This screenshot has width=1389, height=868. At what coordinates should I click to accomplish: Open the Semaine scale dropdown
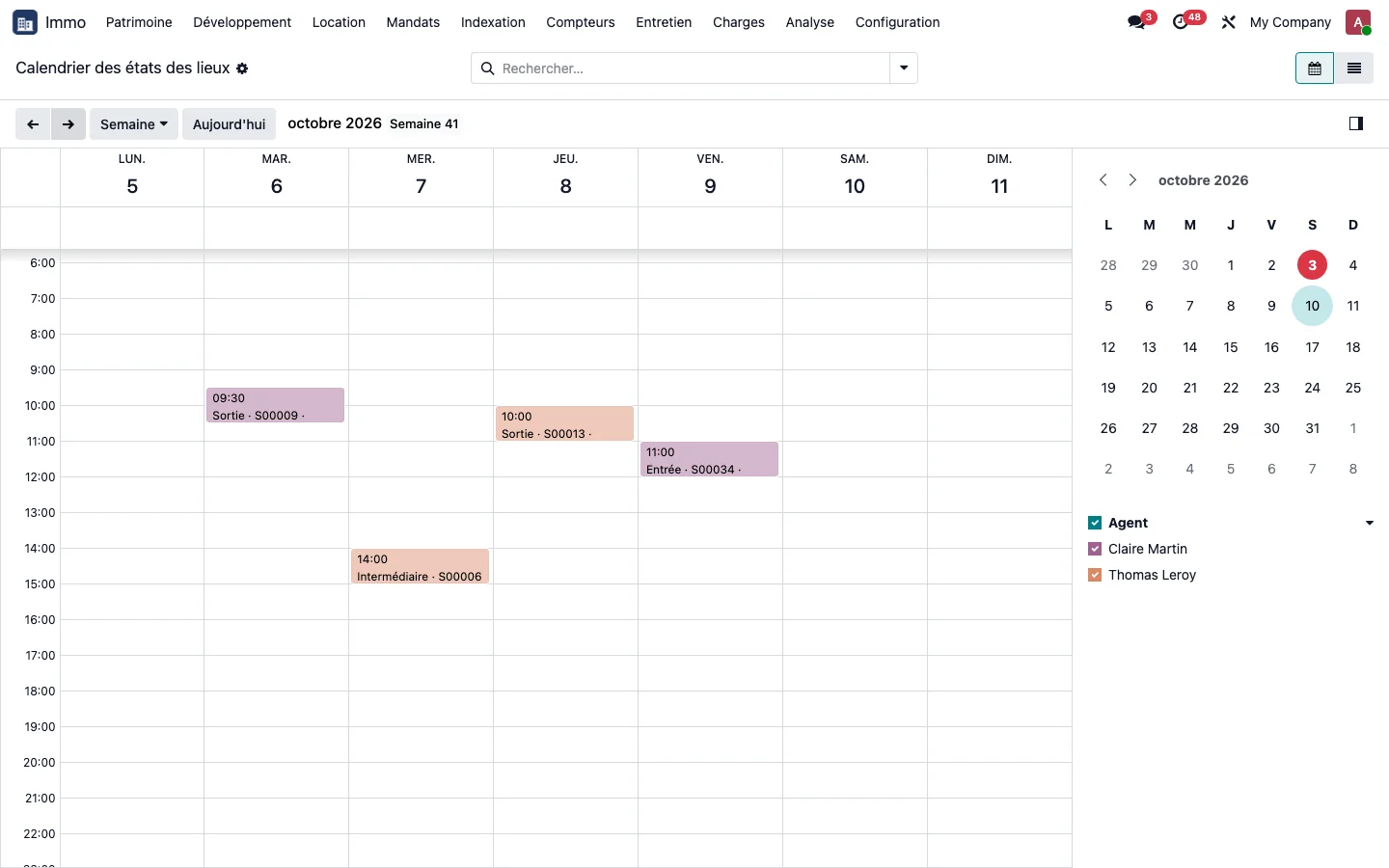134,124
